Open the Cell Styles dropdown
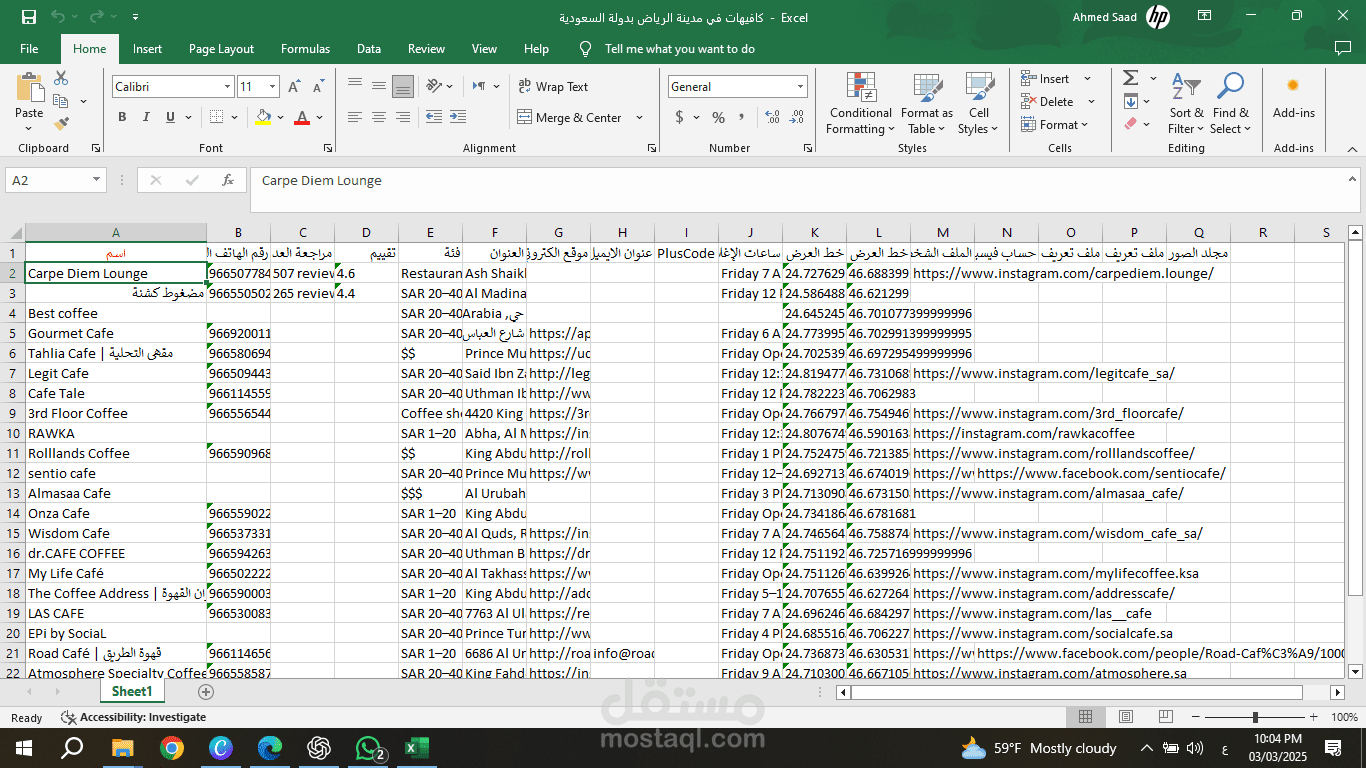 [978, 103]
